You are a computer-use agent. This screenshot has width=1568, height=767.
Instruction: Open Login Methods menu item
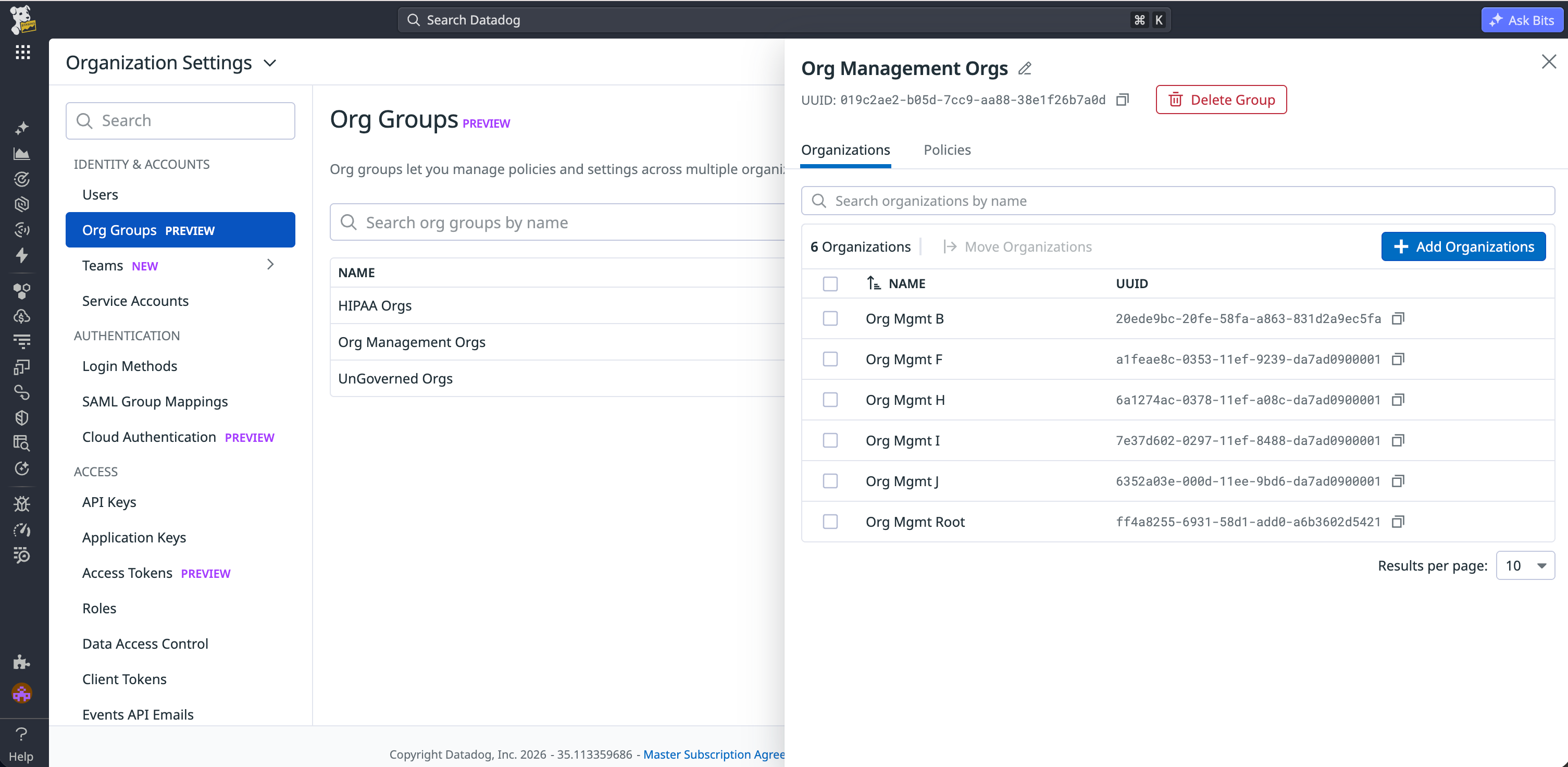[180, 366]
